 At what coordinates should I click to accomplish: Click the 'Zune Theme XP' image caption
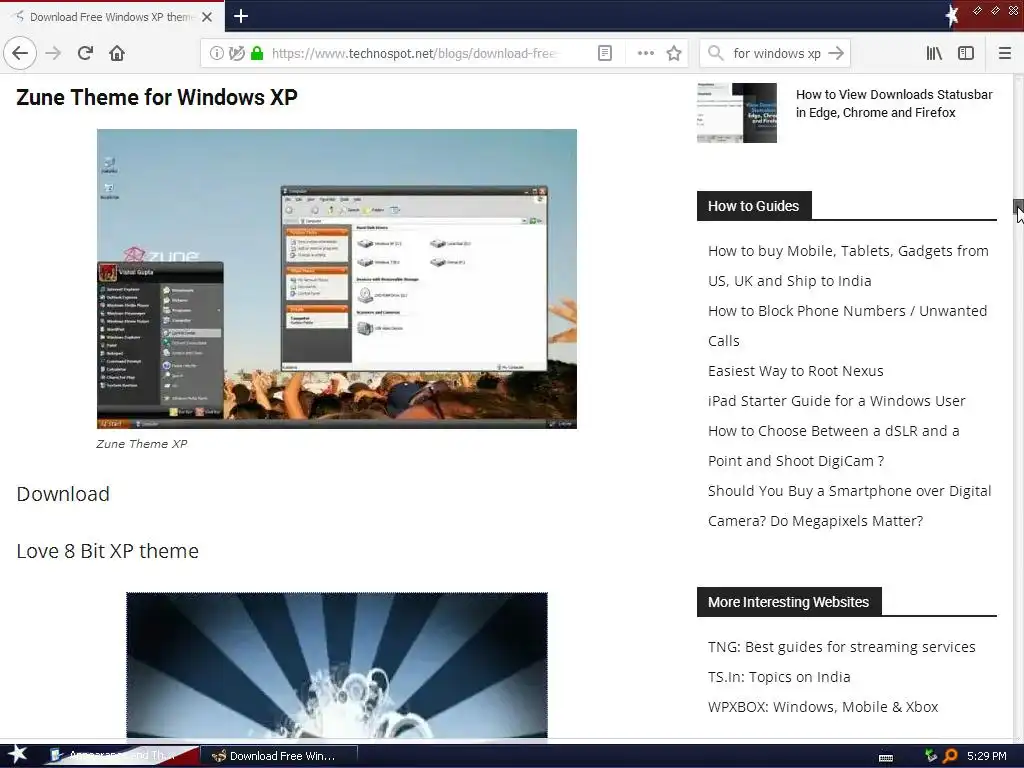(x=142, y=444)
